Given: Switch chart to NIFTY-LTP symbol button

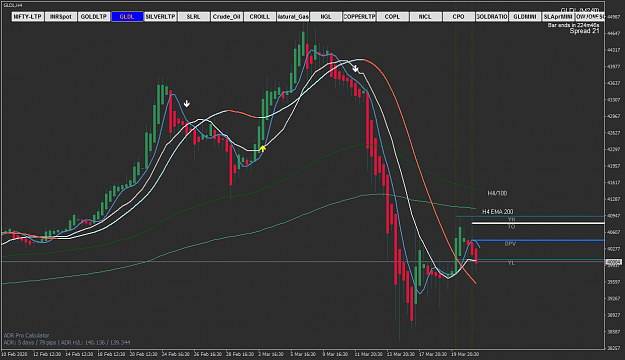Looking at the screenshot, I should coord(28,17).
